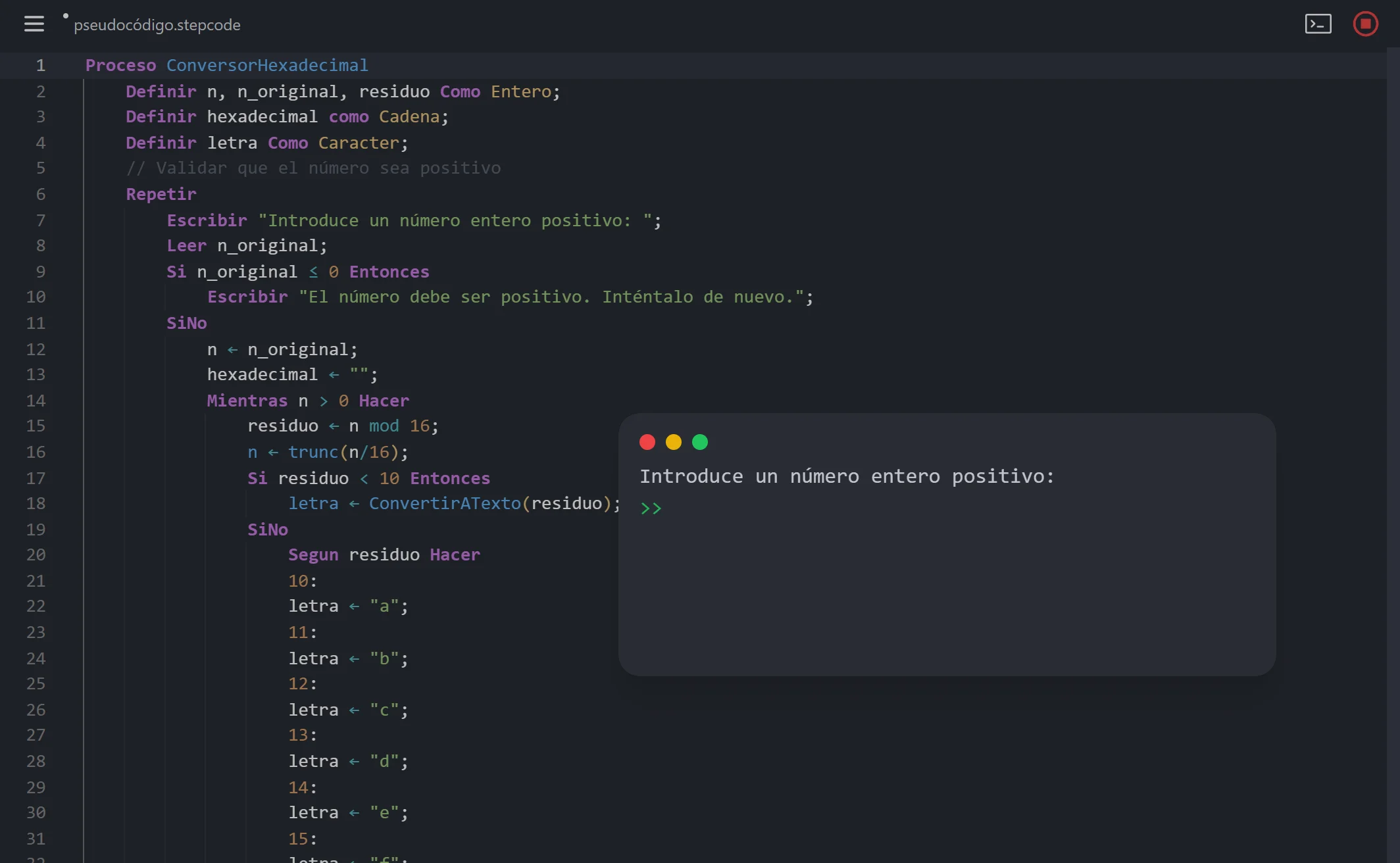Click the green traffic light in console
Viewport: 1400px width, 863px height.
[700, 442]
